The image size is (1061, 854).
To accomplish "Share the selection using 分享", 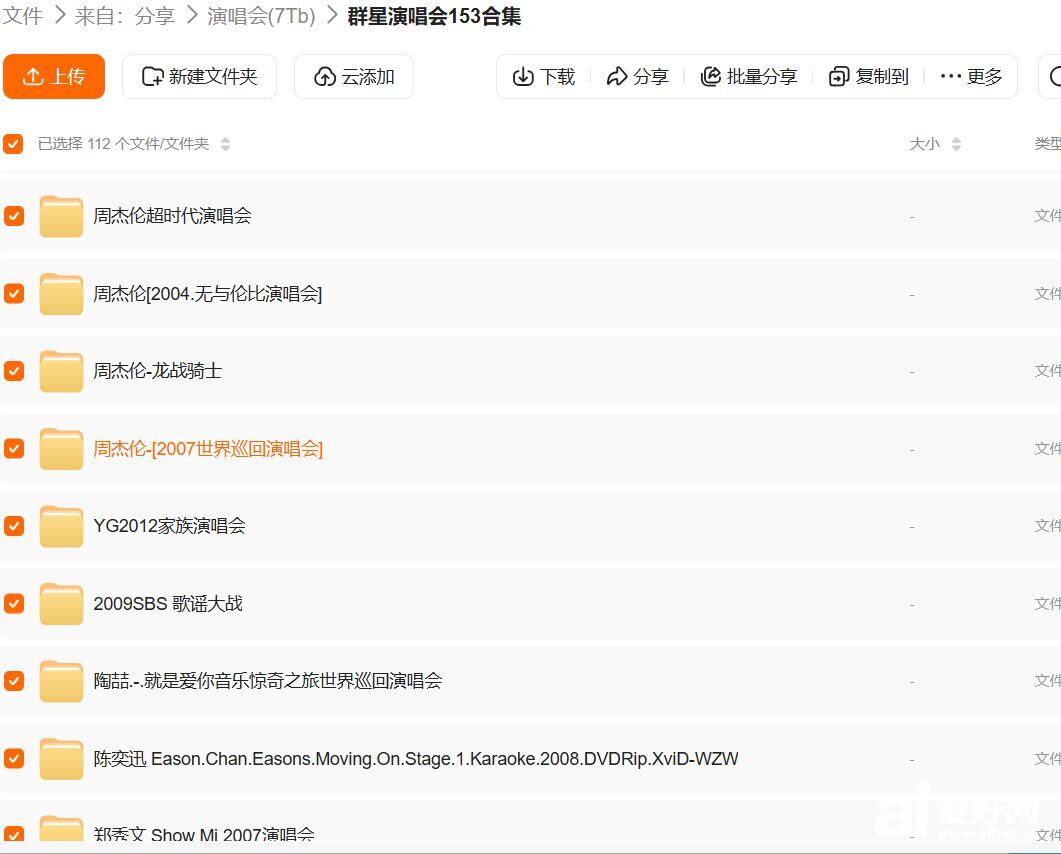I will tap(637, 76).
